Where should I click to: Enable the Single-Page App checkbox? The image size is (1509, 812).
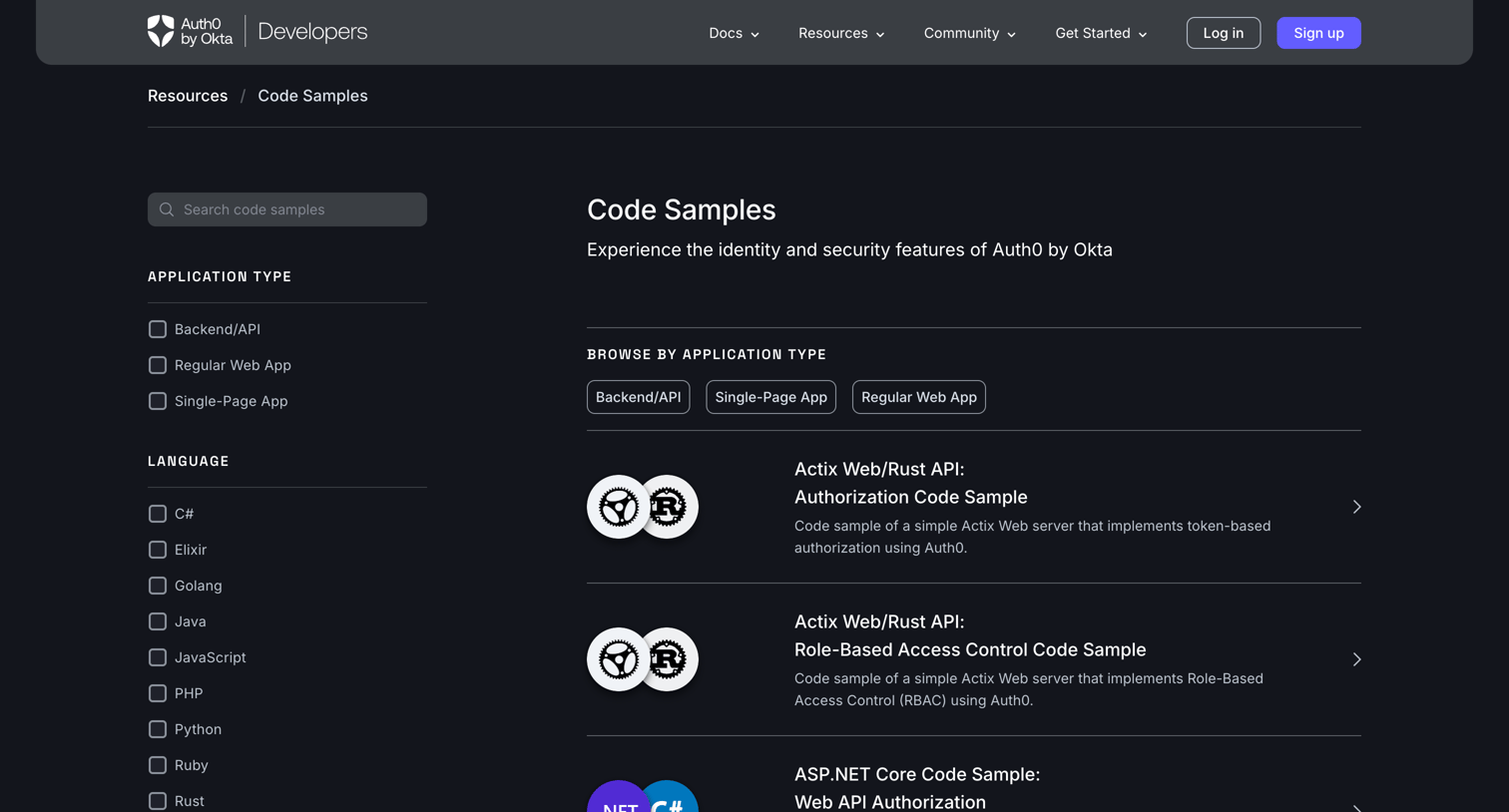(x=158, y=401)
